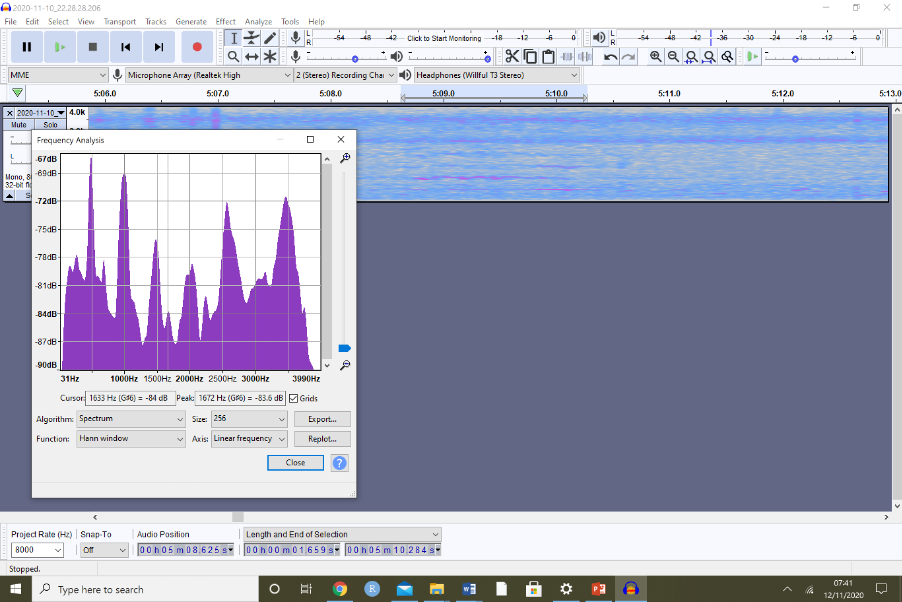
Task: Stop playback with the Stop button
Action: pos(93,47)
